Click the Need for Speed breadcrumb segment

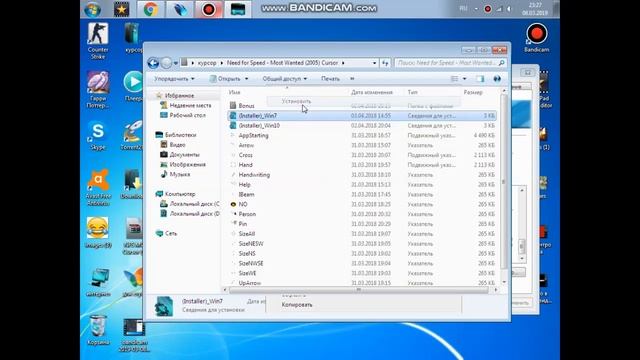(x=282, y=63)
